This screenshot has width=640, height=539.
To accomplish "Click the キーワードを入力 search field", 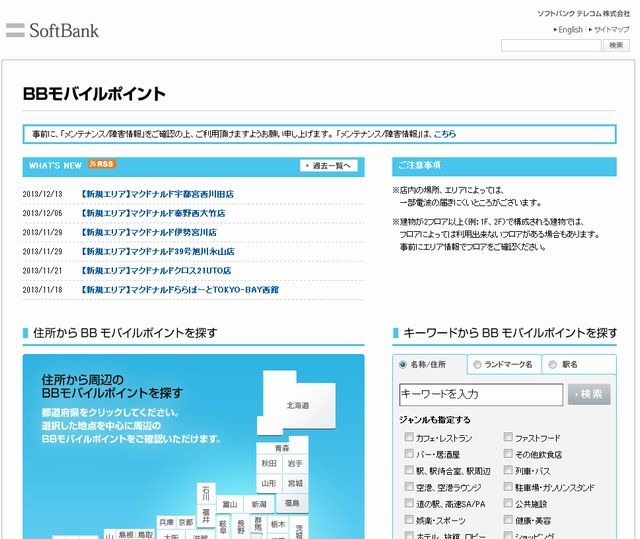I will (481, 395).
